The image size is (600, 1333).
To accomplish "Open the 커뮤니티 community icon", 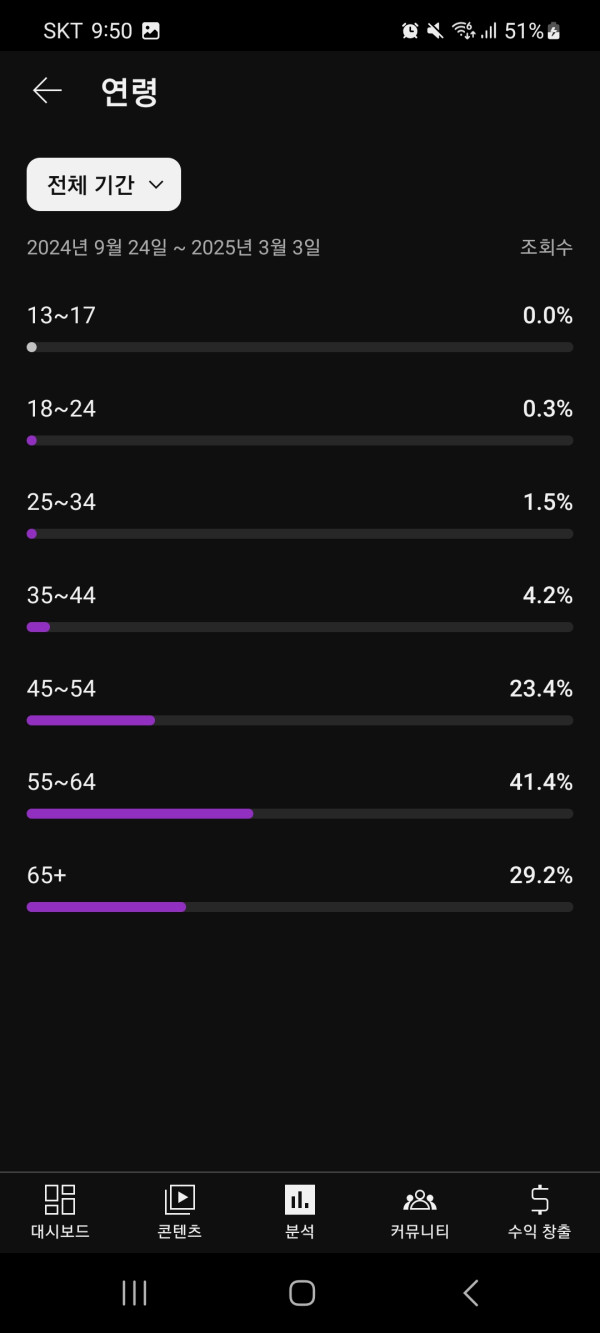I will pyautogui.click(x=419, y=1199).
